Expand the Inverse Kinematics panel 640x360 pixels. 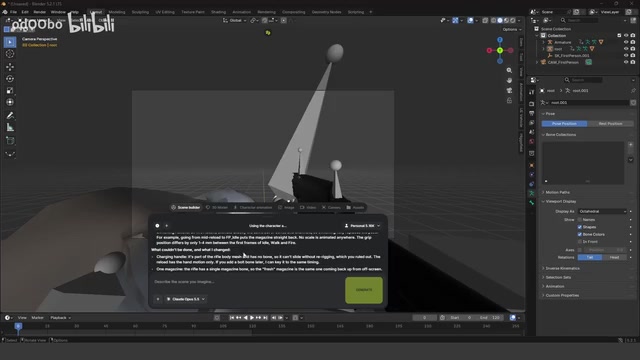tap(562, 269)
